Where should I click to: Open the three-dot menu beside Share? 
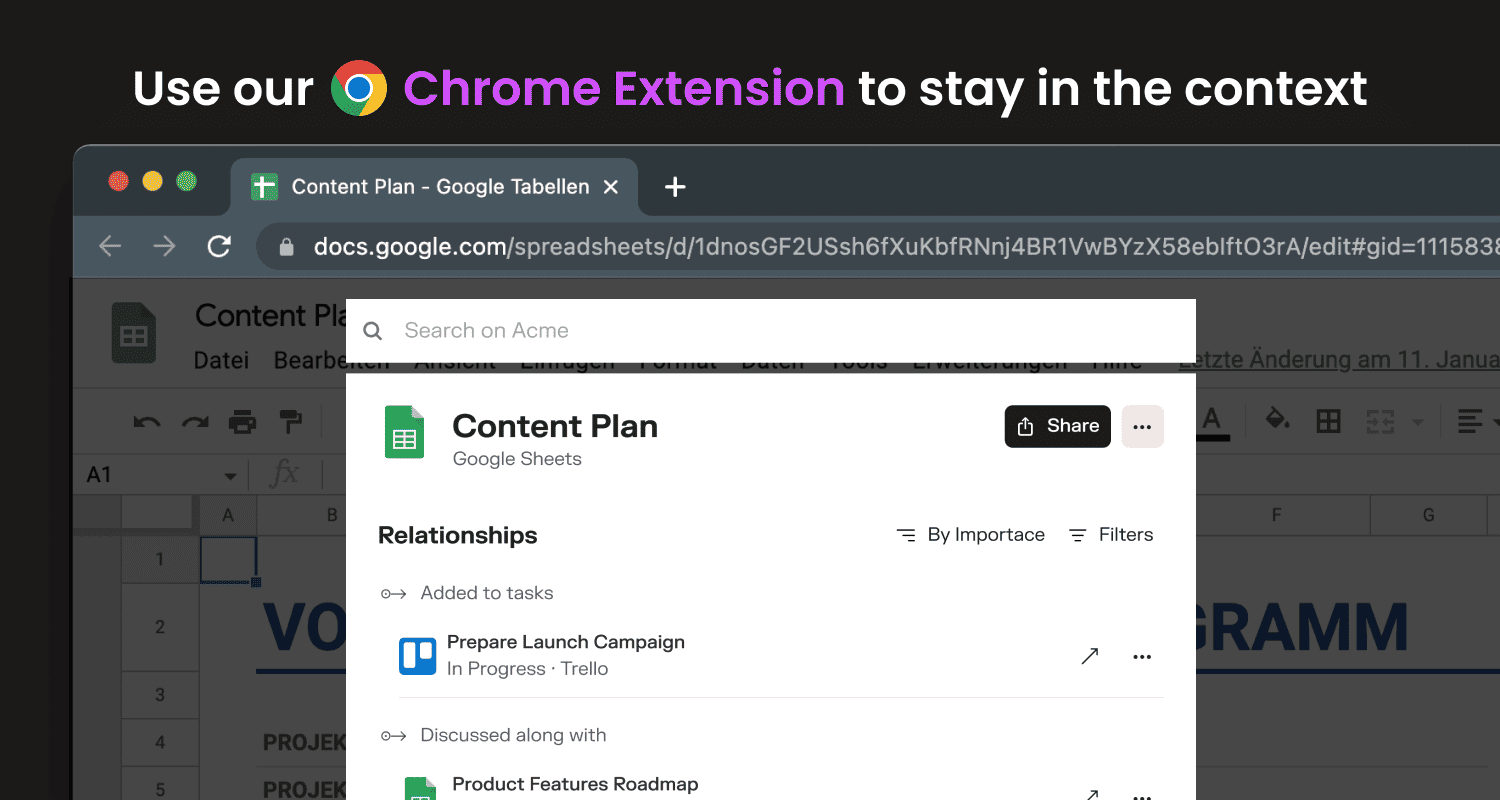1142,427
